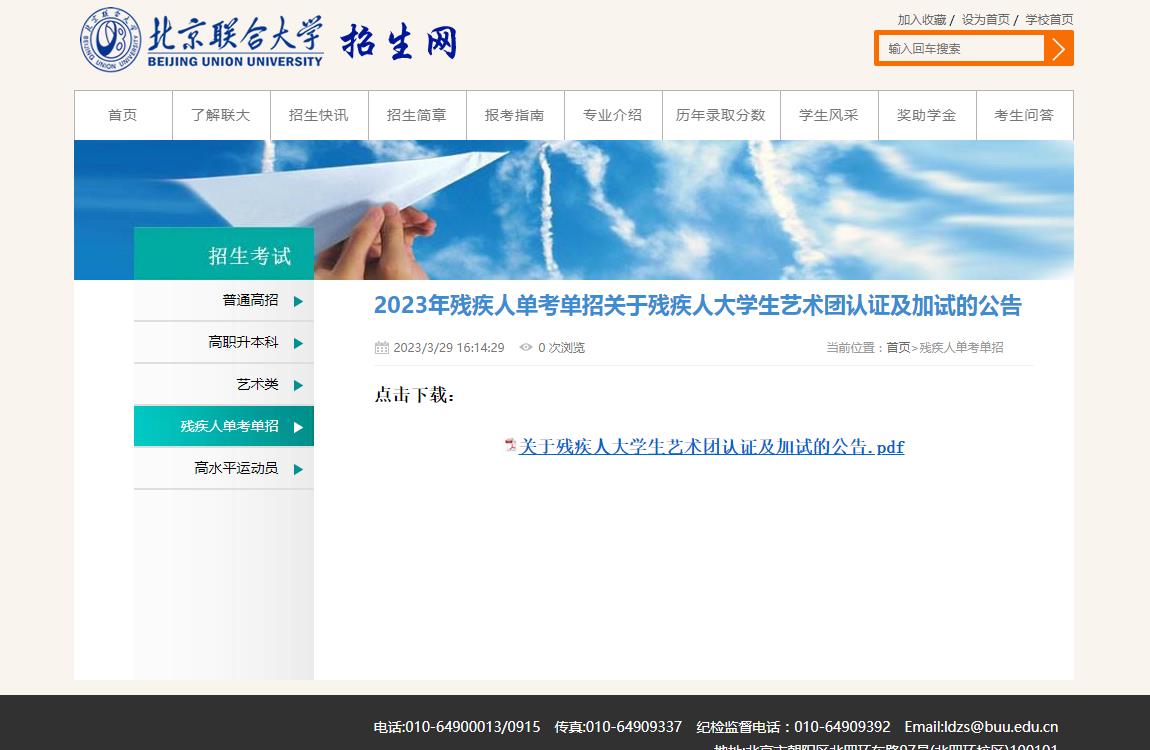This screenshot has height=750, width=1150.
Task: Open the 招生简章 navigation tab
Action: click(x=417, y=115)
